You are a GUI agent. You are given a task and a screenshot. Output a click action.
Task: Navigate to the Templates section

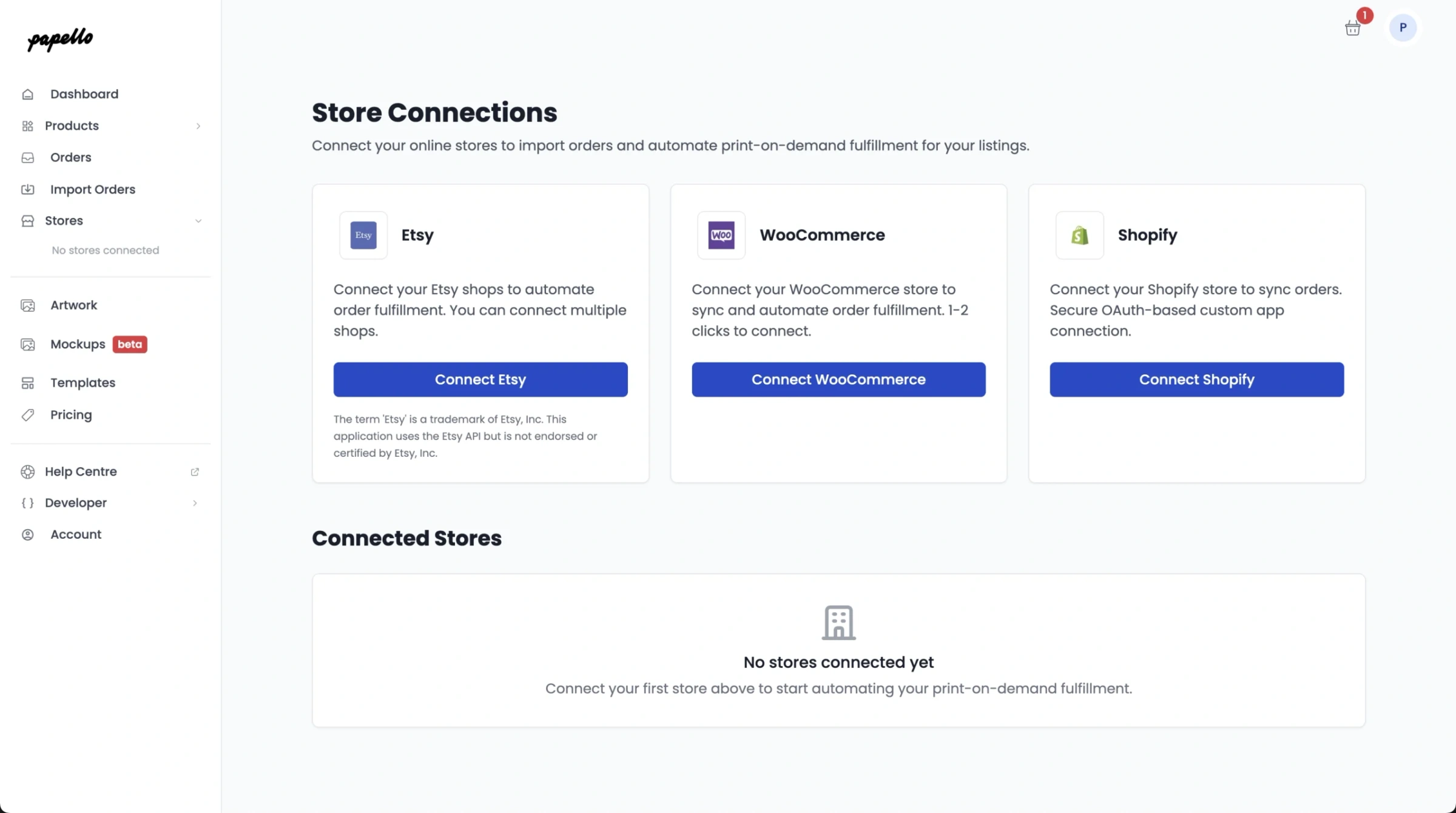83,383
